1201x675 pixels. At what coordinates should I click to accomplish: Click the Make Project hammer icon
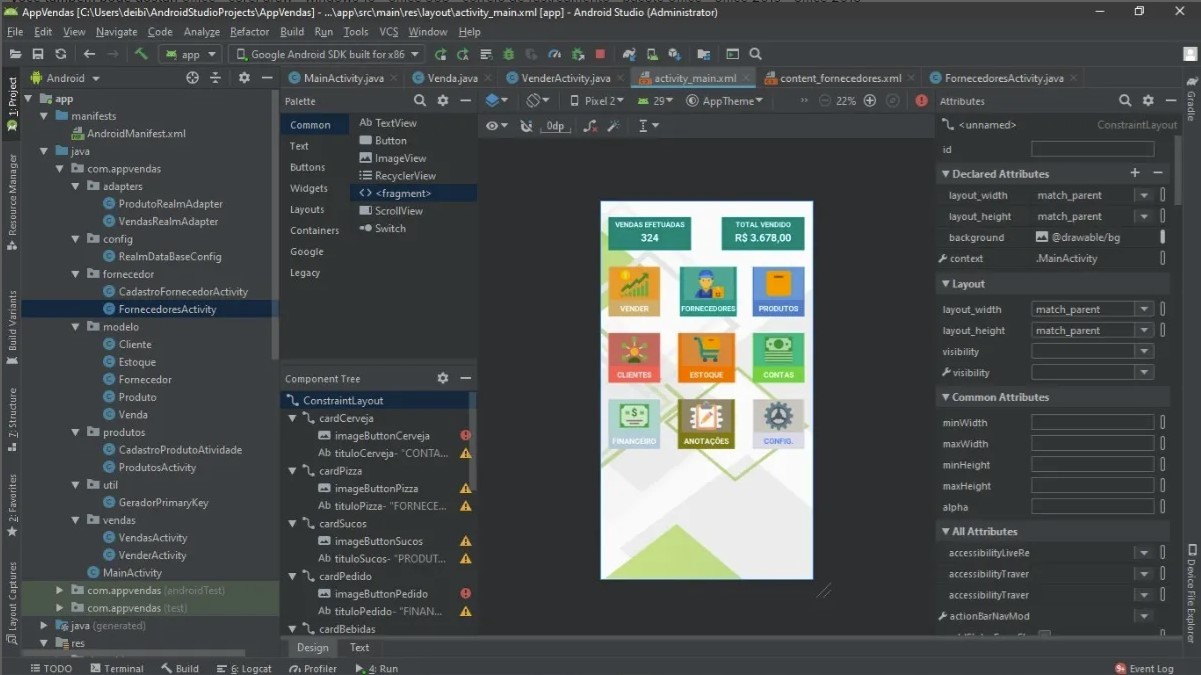[x=140, y=54]
